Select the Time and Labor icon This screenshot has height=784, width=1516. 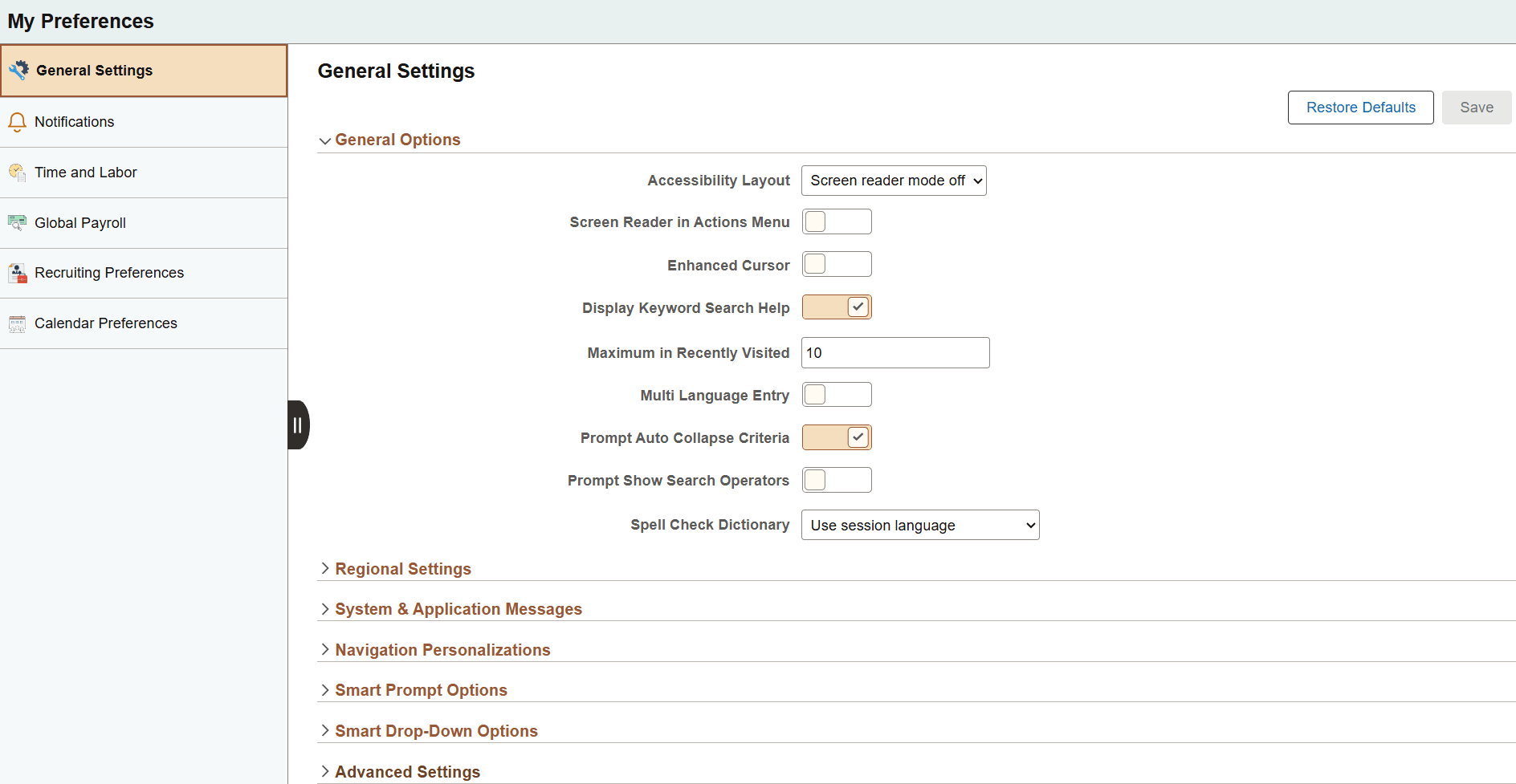[17, 173]
